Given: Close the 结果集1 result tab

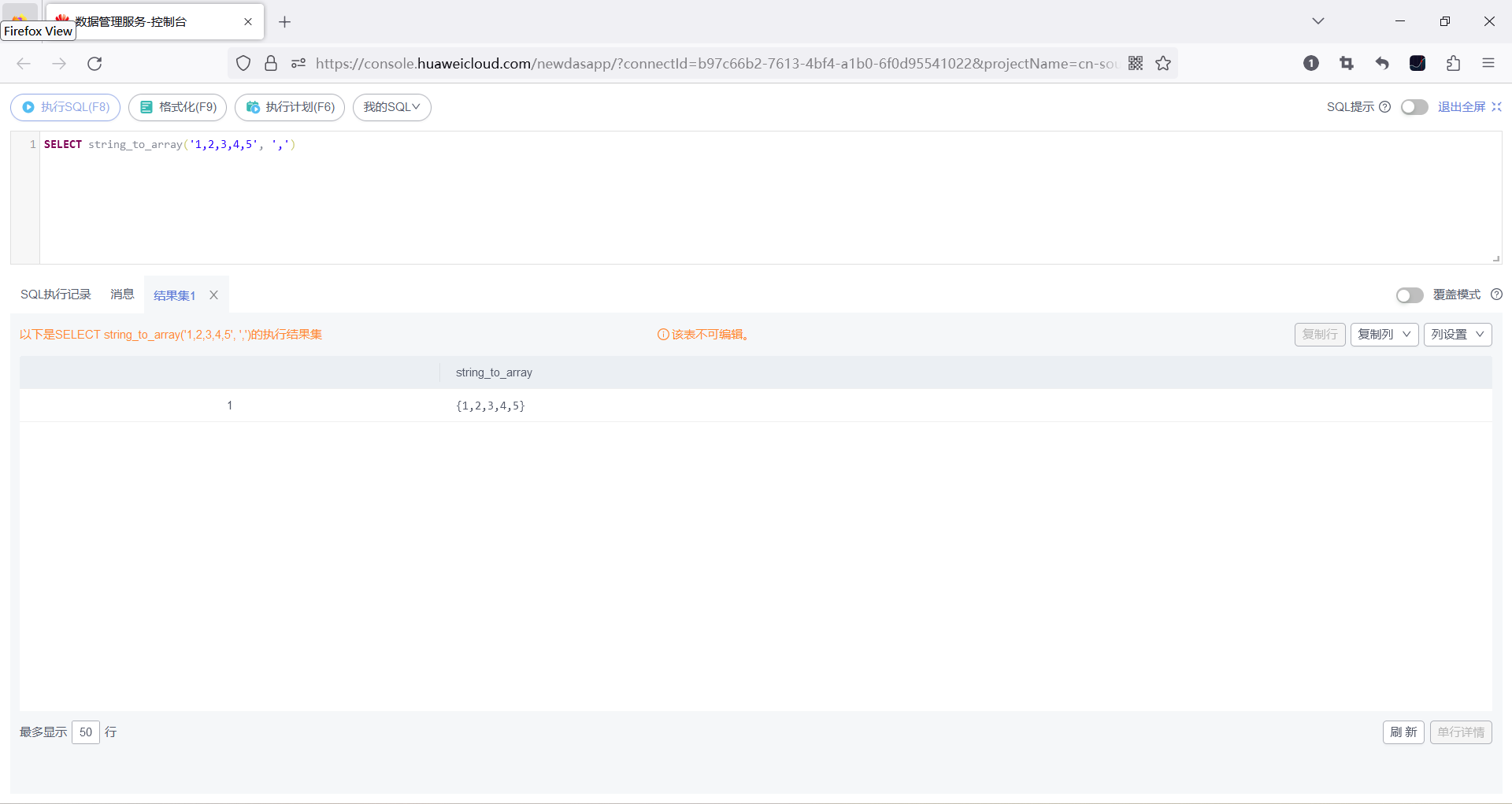Looking at the screenshot, I should pos(213,295).
